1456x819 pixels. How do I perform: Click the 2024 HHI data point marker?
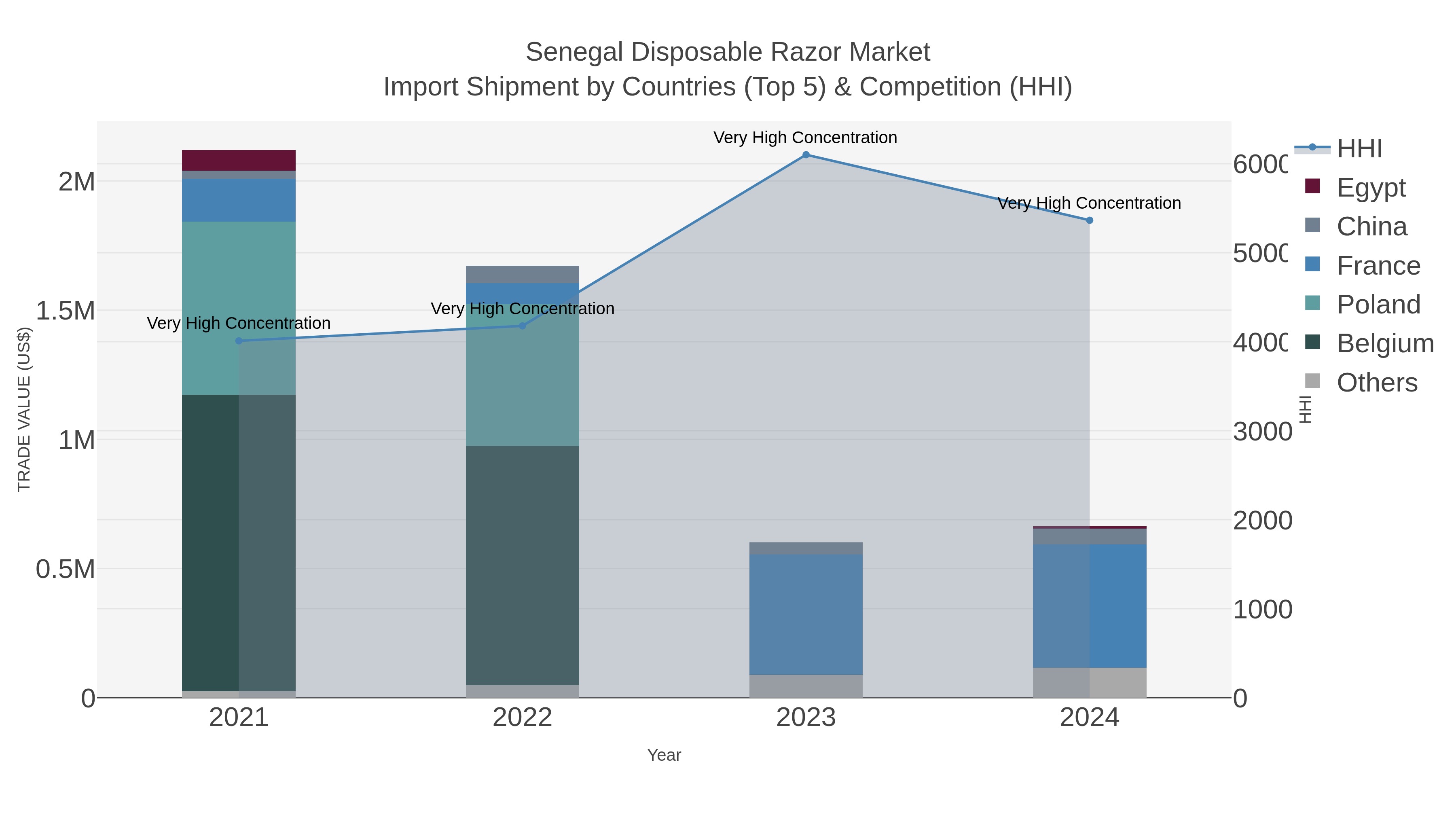[x=1090, y=220]
